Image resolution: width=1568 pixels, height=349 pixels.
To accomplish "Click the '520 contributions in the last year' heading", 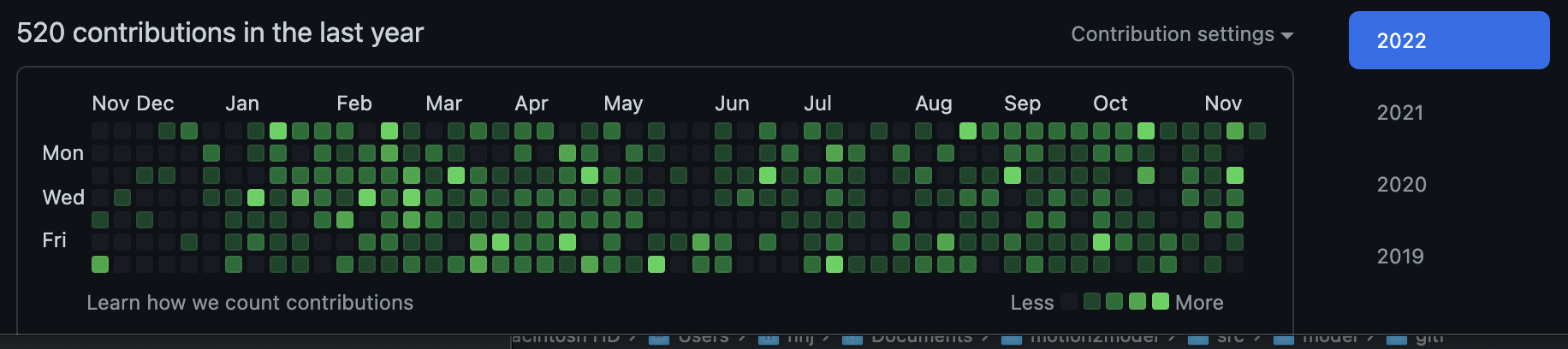I will [220, 33].
